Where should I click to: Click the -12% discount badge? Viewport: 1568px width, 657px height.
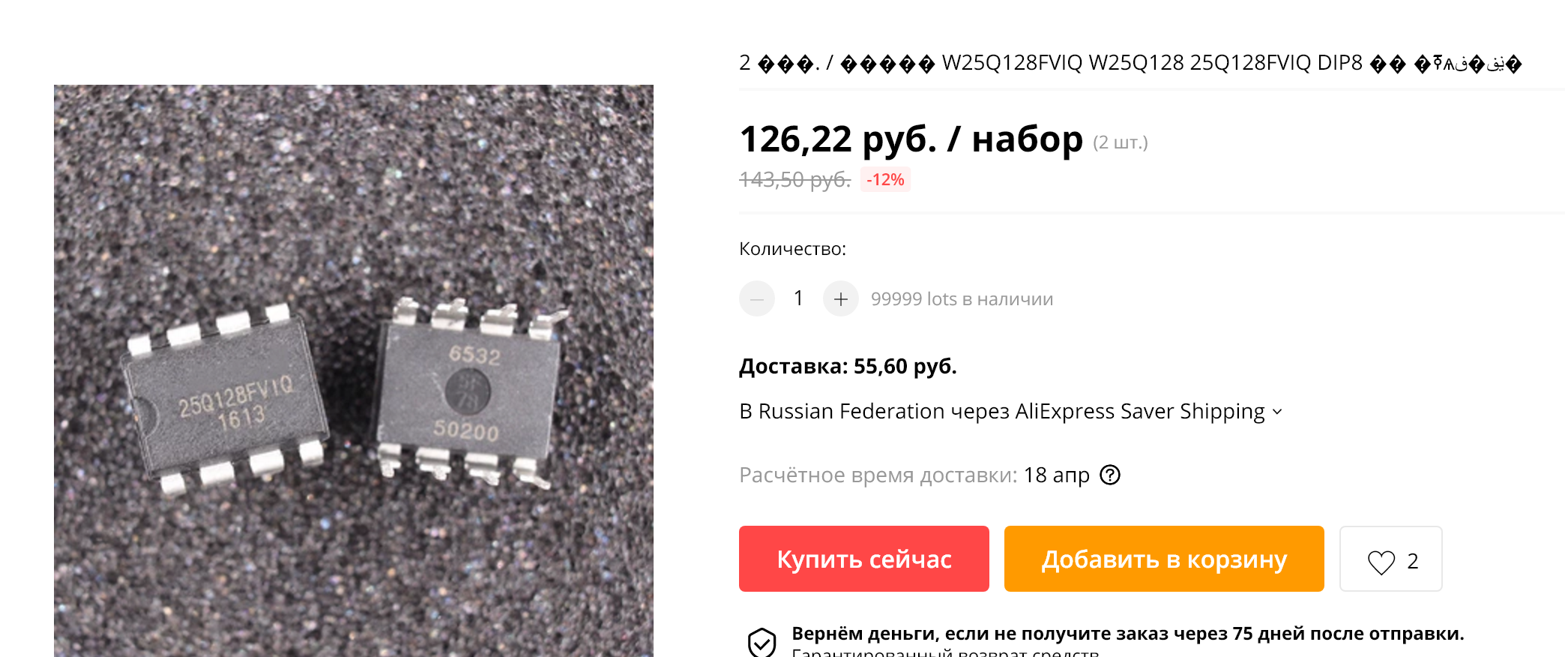coord(885,180)
